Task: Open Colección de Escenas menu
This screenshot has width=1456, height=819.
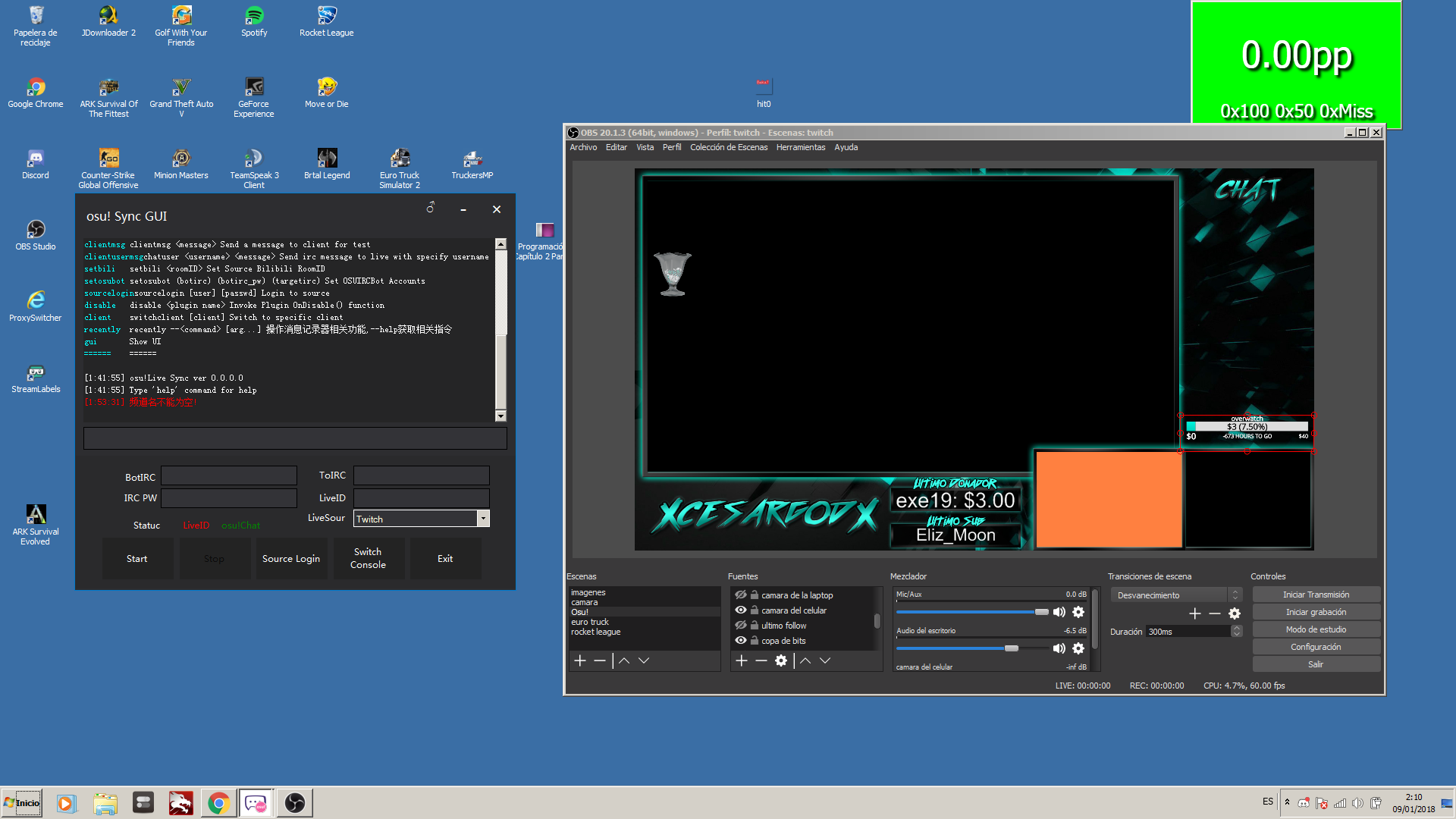Action: [x=729, y=147]
